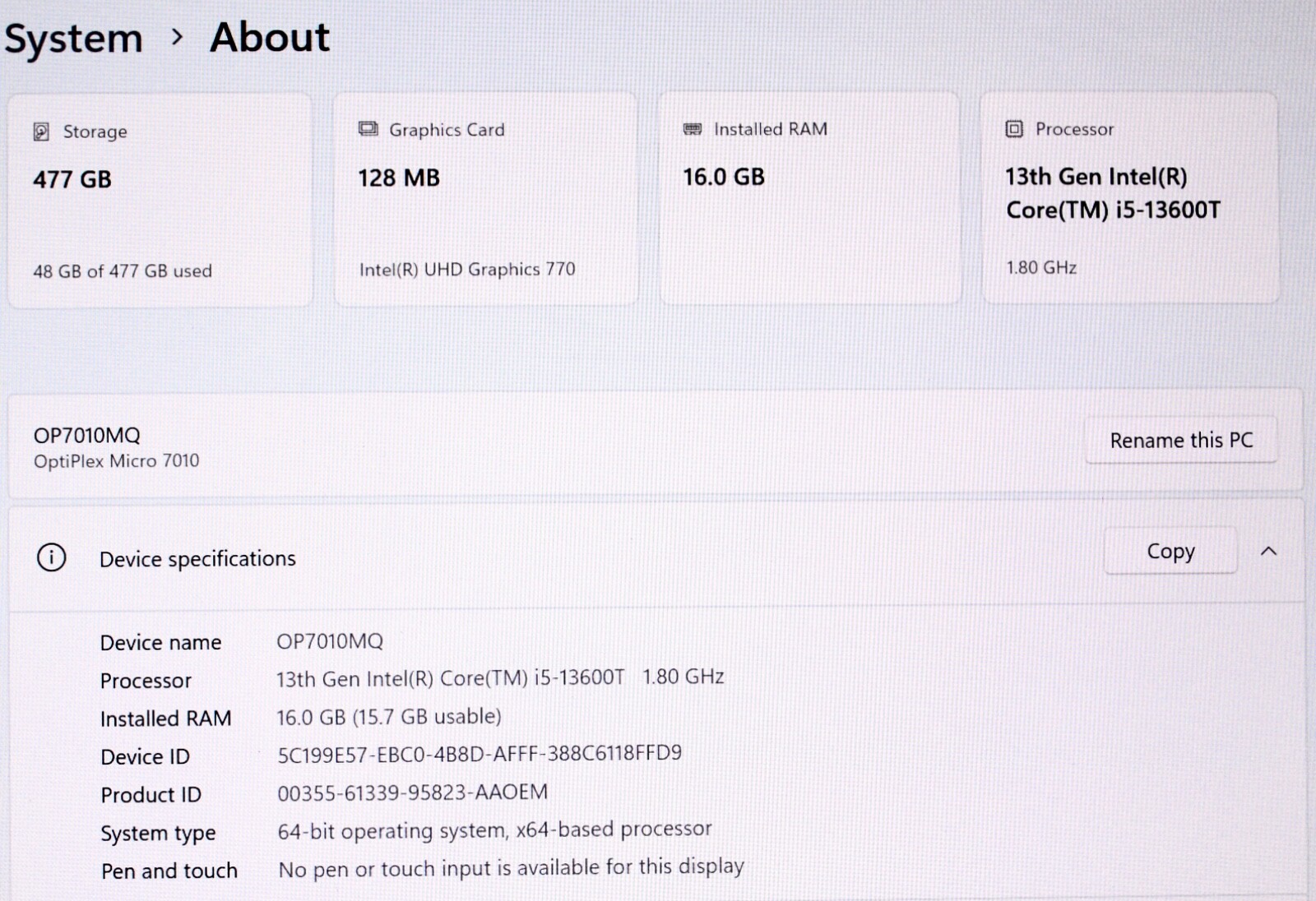Select the Device ID value 5C199E57-EBC0...
The height and width of the screenshot is (901, 1316).
tap(480, 754)
